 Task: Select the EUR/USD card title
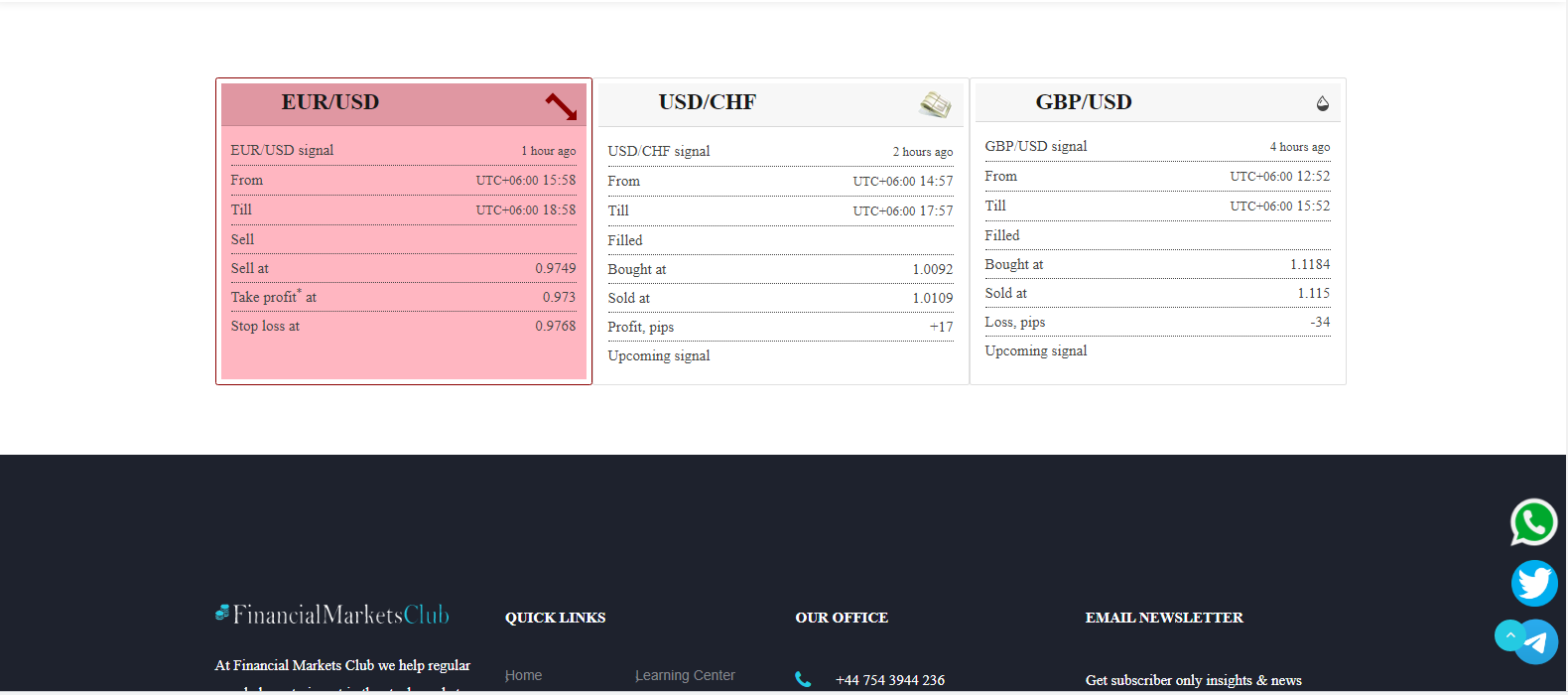330,102
